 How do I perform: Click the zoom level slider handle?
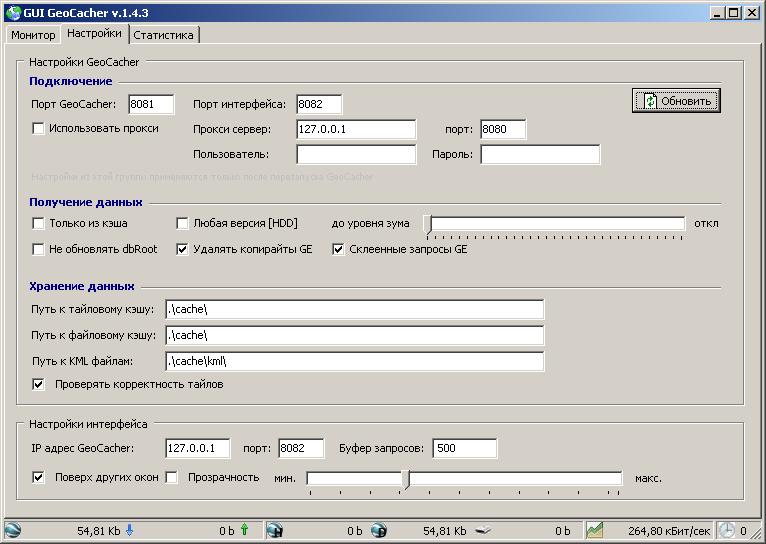(428, 224)
